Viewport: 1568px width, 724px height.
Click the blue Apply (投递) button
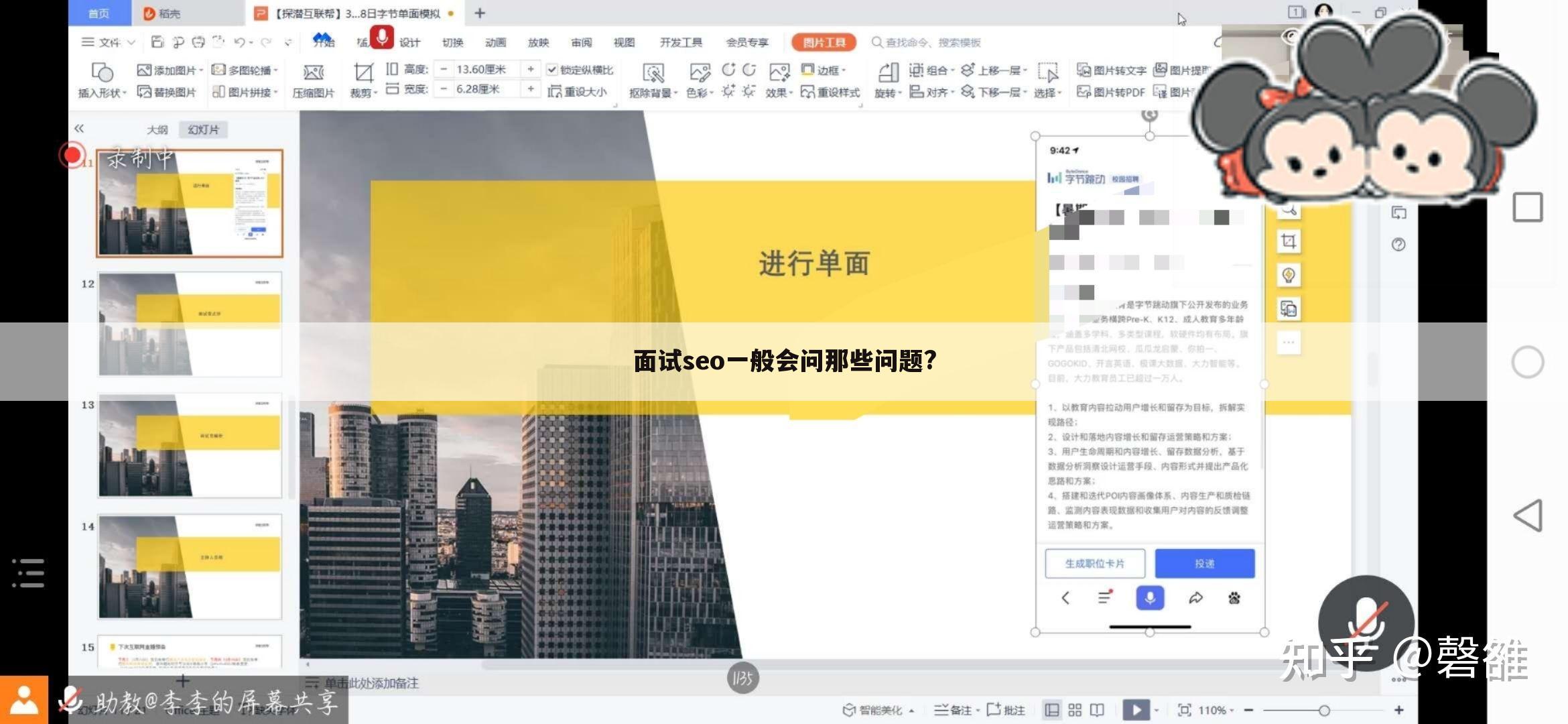point(1205,563)
